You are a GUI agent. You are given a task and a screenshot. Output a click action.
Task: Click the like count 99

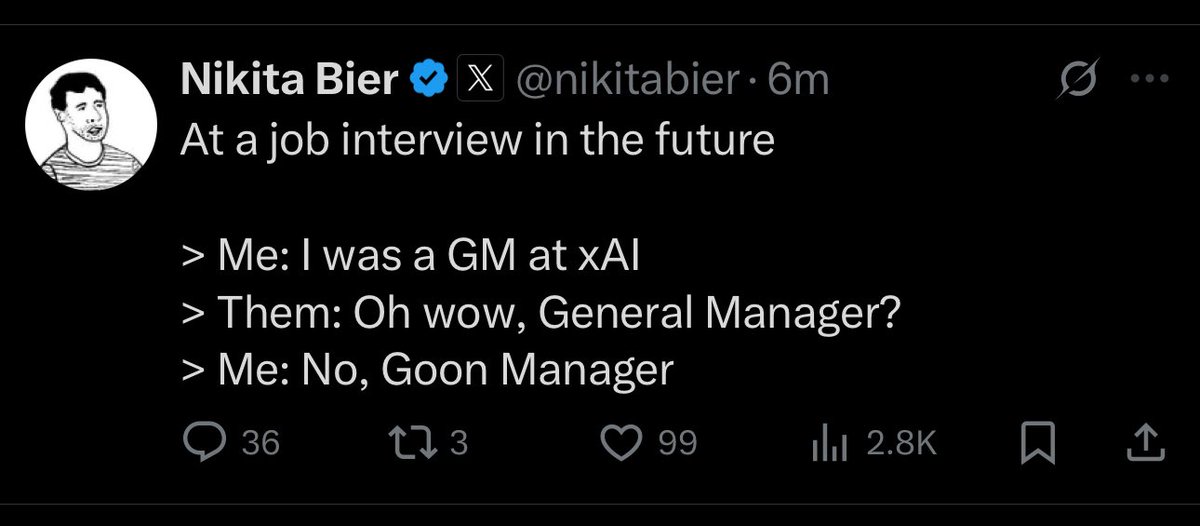pyautogui.click(x=677, y=442)
